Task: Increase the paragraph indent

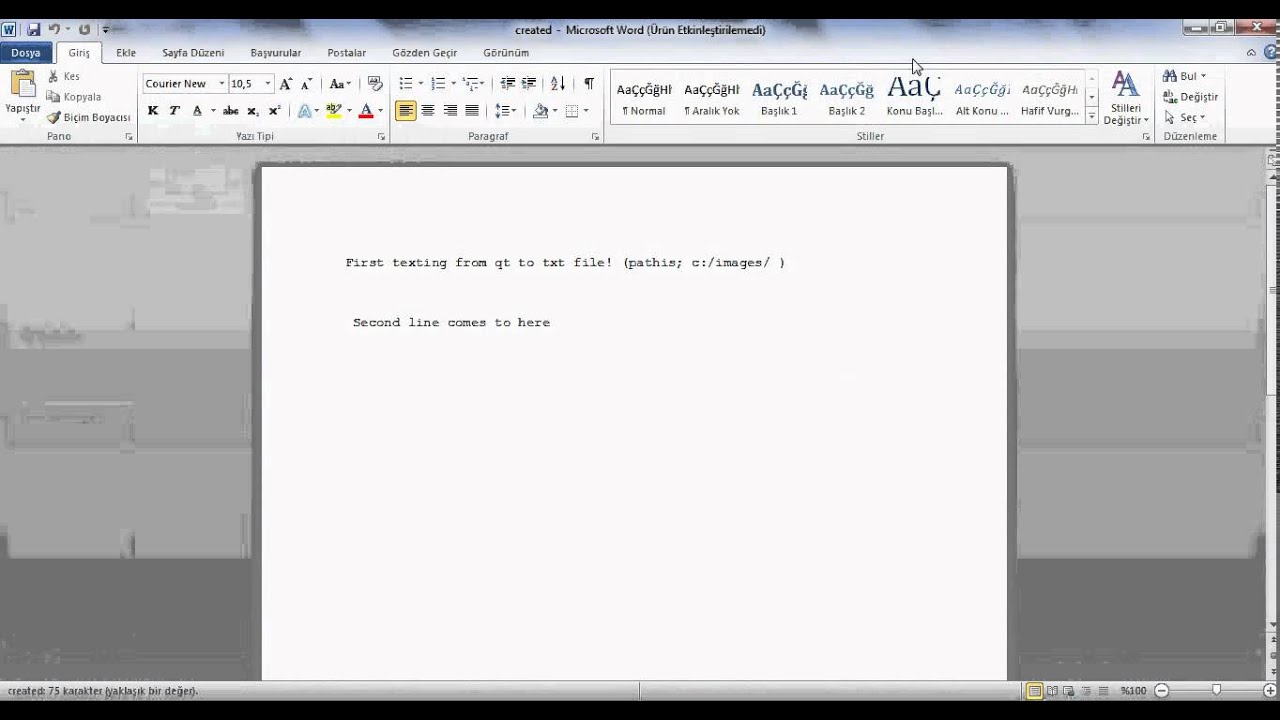Action: pos(529,84)
